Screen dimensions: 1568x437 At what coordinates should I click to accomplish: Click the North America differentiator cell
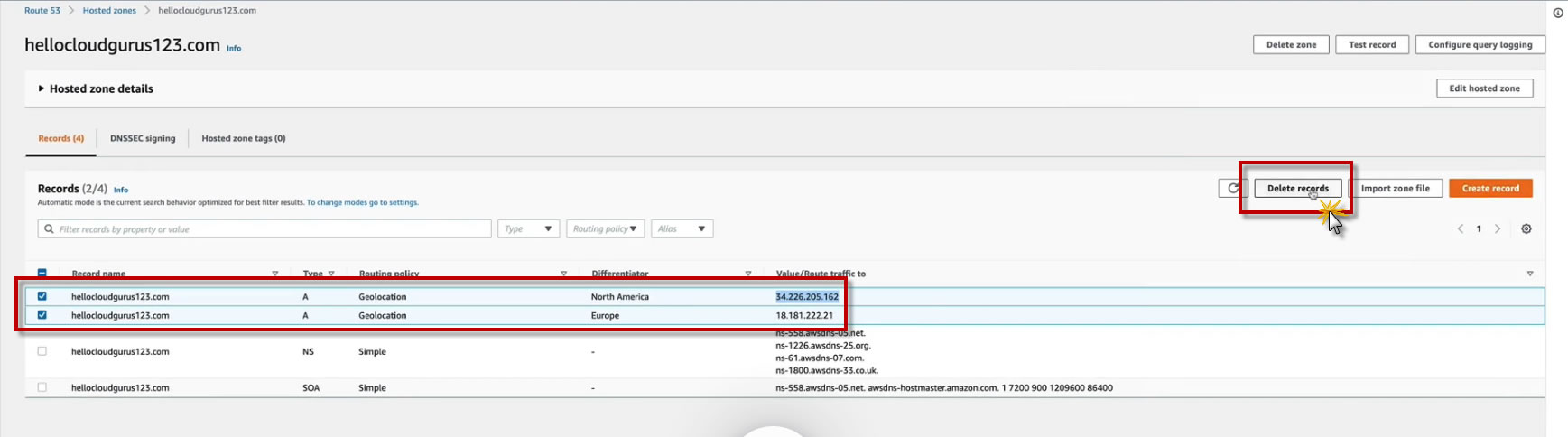(620, 297)
